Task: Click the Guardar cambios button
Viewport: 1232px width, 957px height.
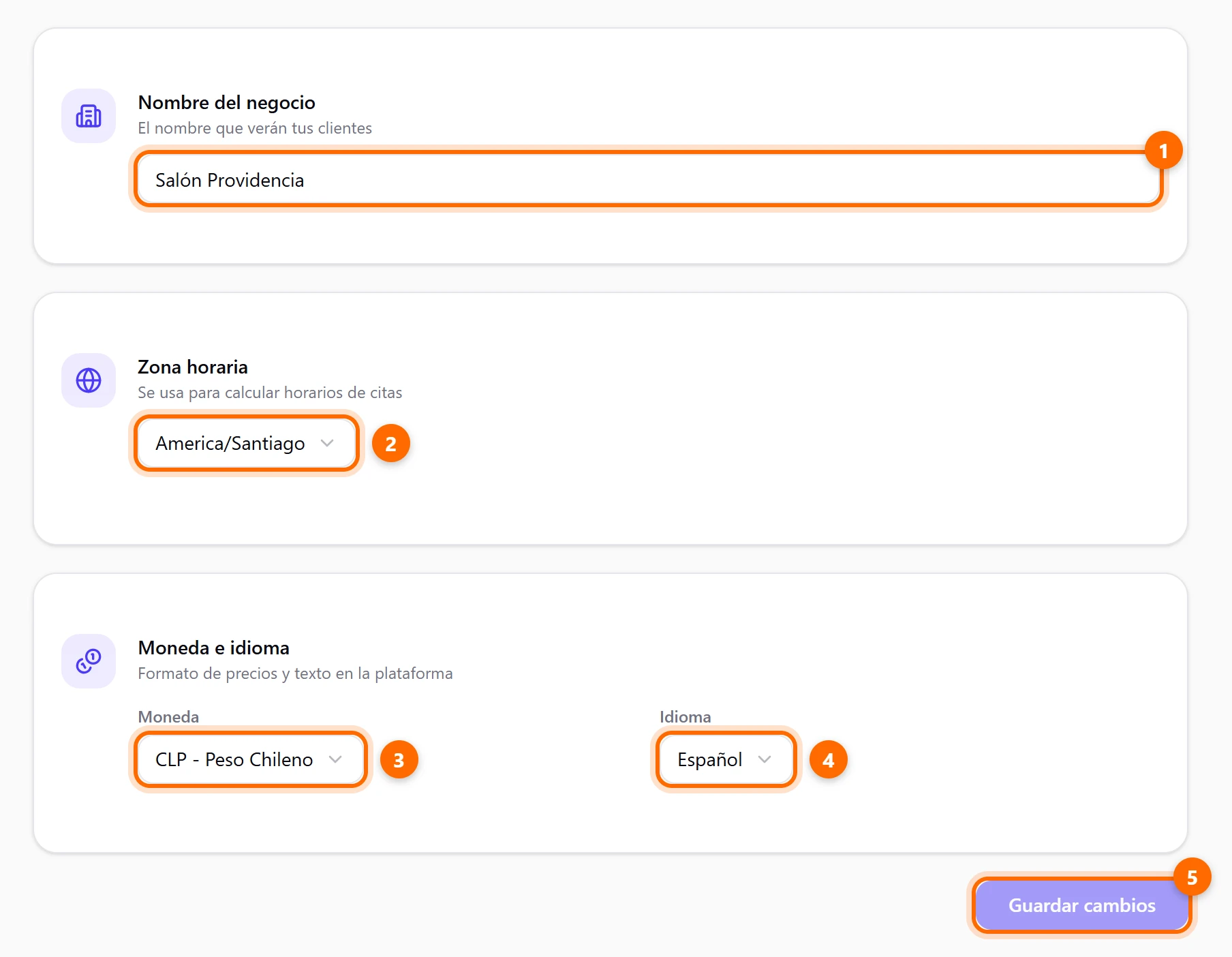Action: click(x=1081, y=905)
